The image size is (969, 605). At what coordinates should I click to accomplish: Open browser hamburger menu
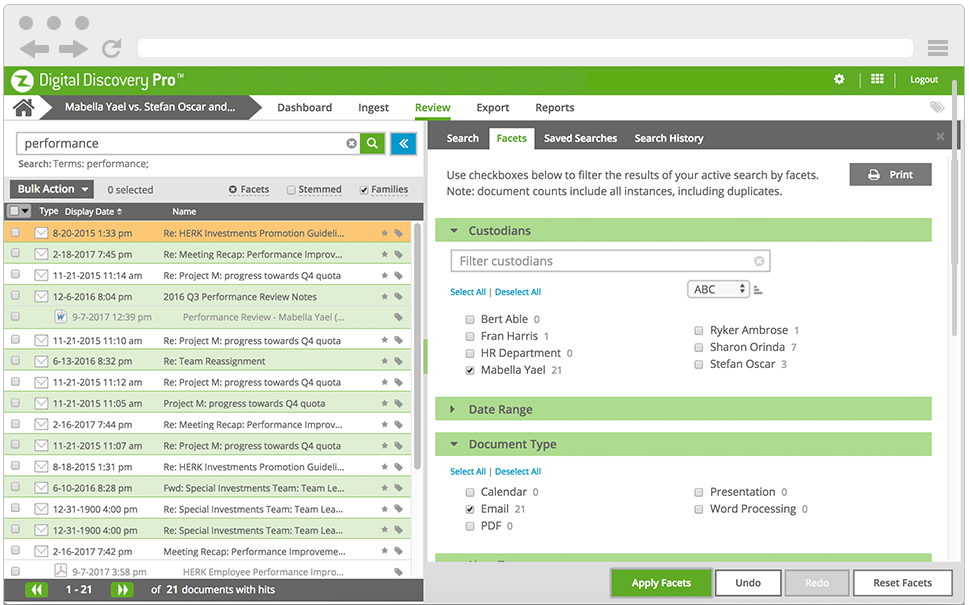(x=937, y=48)
